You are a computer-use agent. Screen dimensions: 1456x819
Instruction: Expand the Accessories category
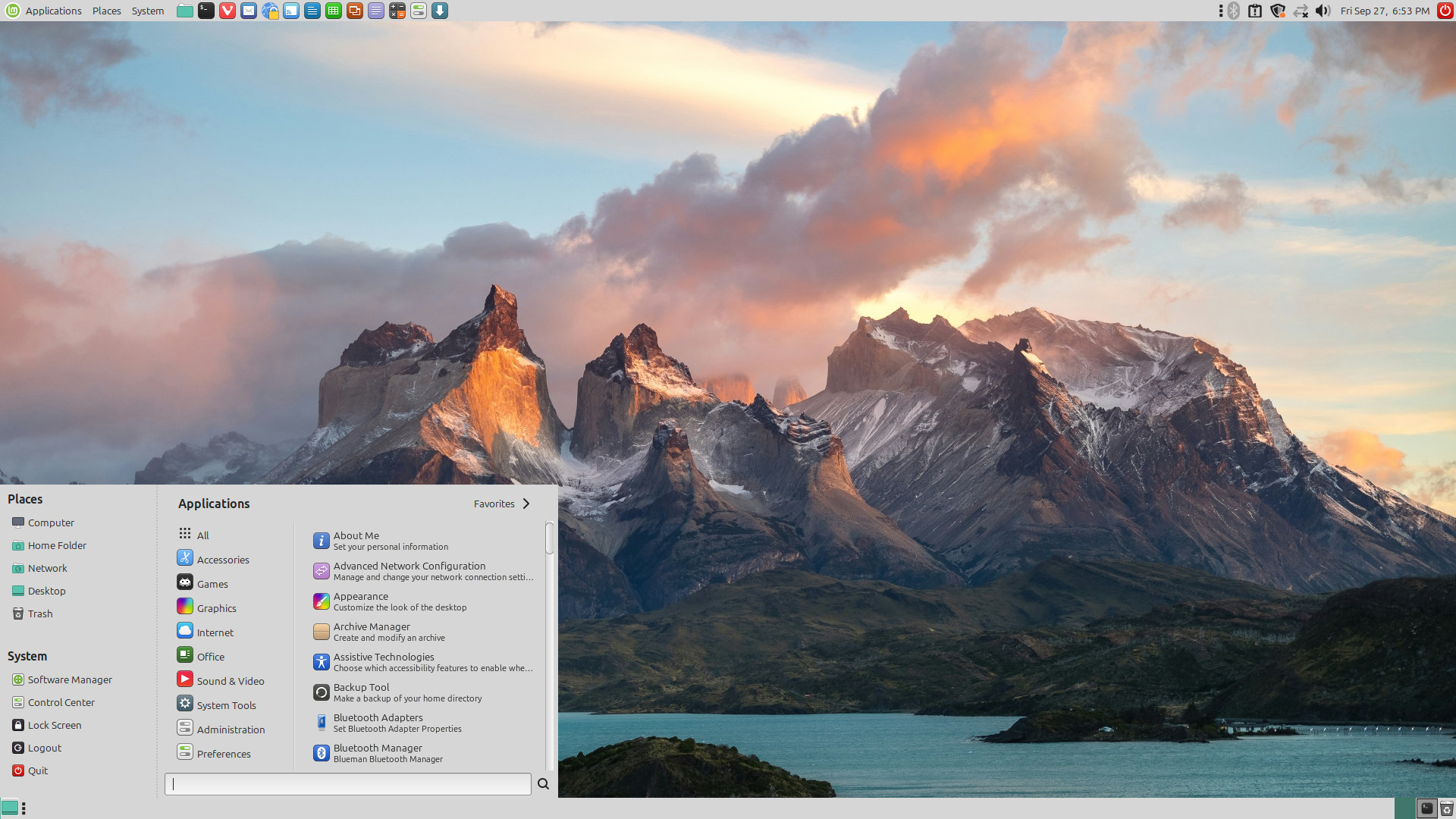tap(222, 560)
